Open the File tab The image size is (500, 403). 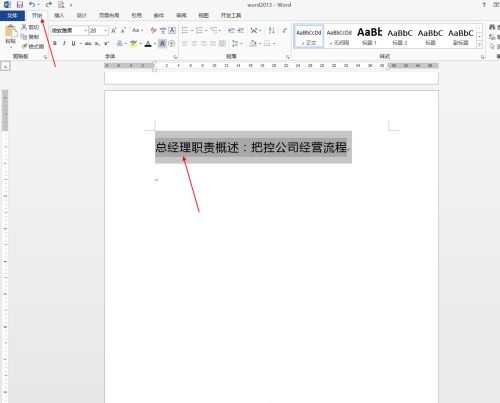(12, 15)
